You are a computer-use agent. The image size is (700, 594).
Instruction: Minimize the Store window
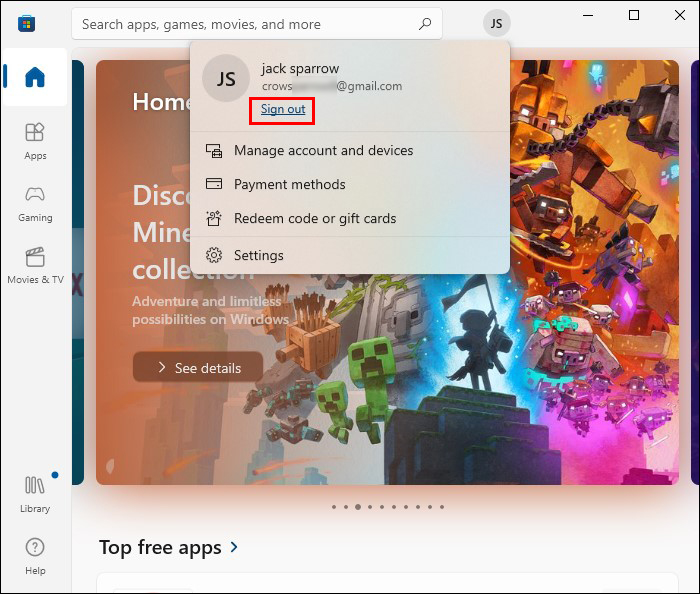coord(588,16)
